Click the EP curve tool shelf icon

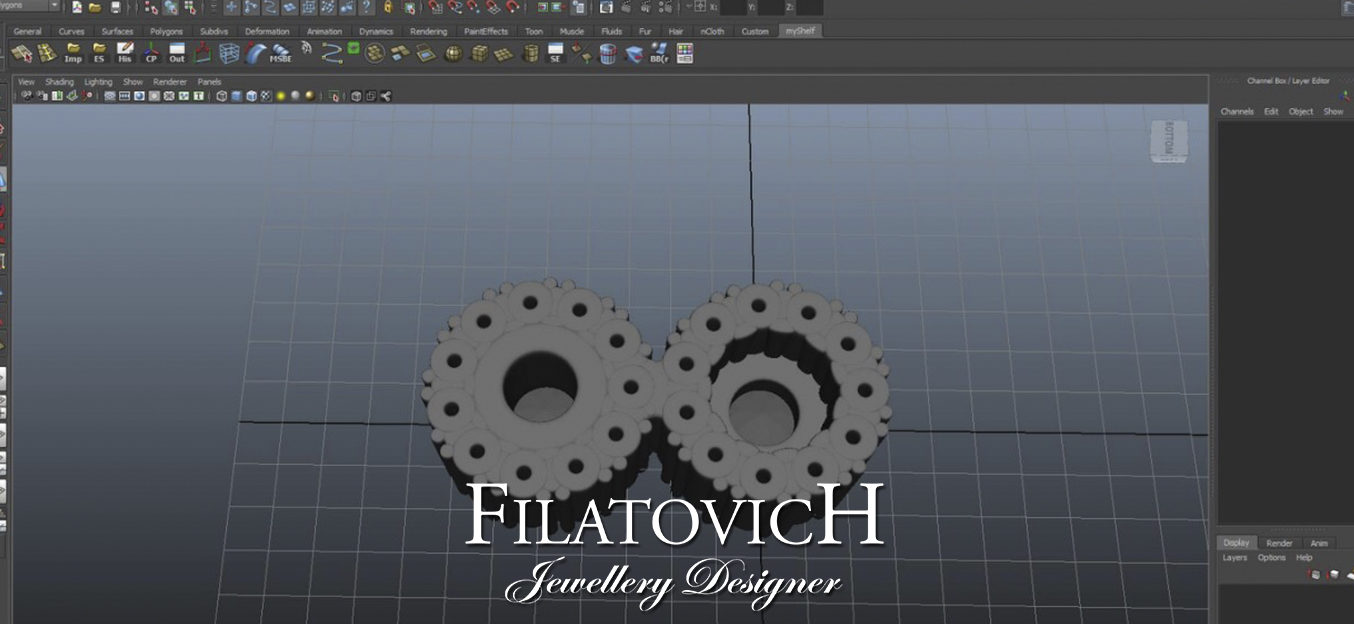point(331,53)
